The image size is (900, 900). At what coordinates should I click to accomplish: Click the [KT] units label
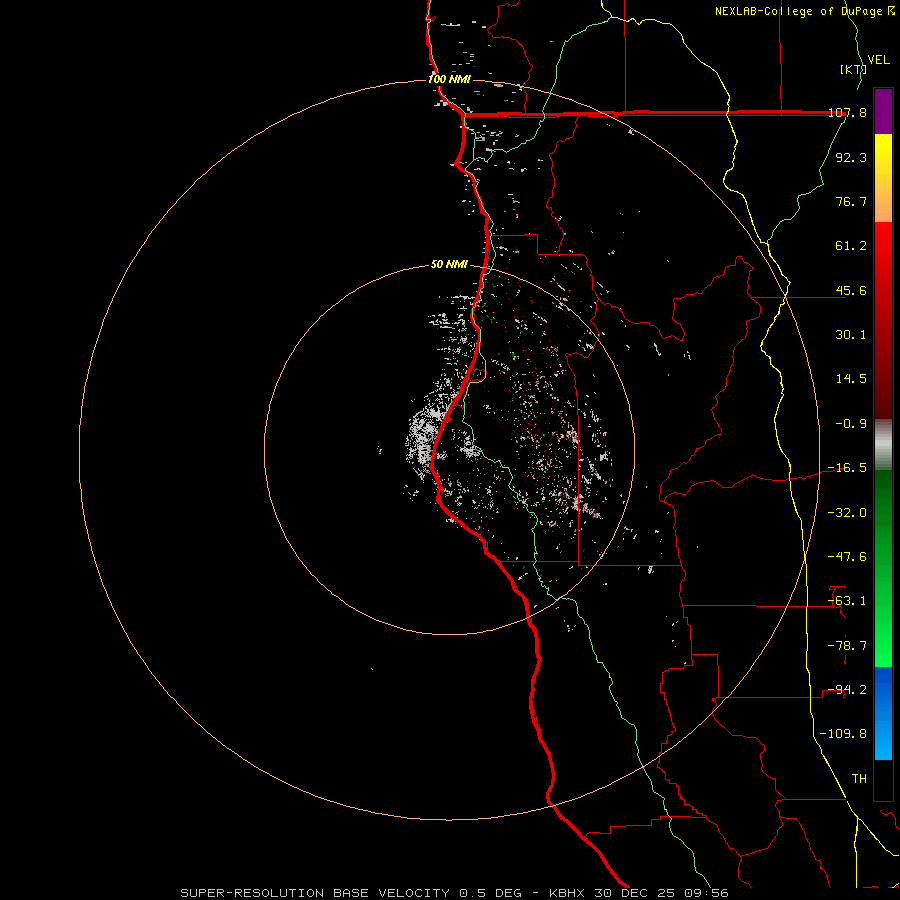pyautogui.click(x=853, y=69)
